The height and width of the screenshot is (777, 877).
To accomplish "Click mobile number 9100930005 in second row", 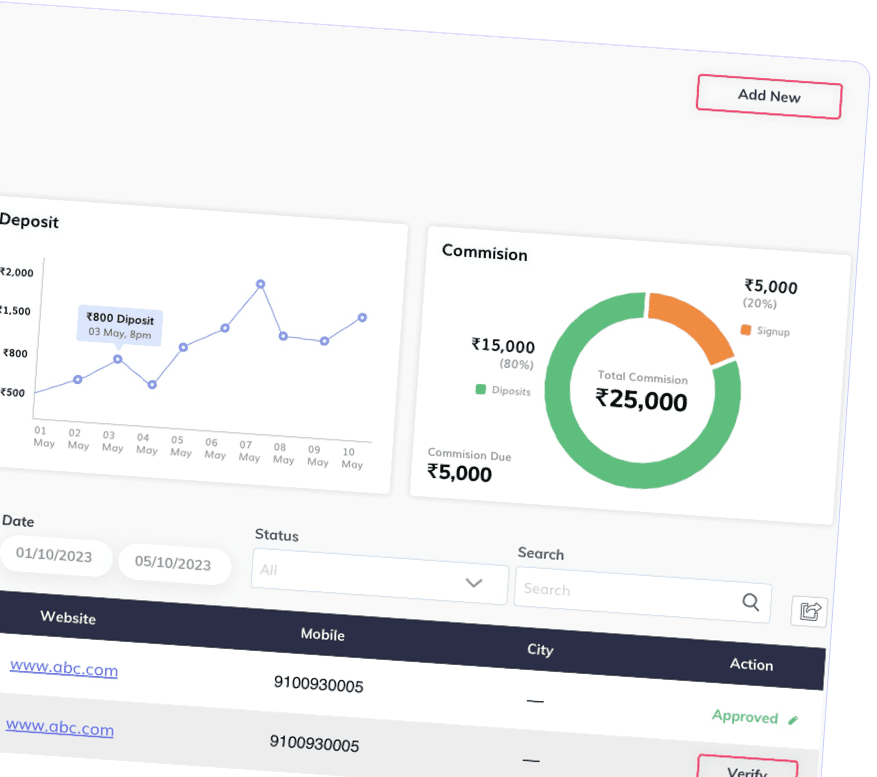I will click(x=314, y=743).
